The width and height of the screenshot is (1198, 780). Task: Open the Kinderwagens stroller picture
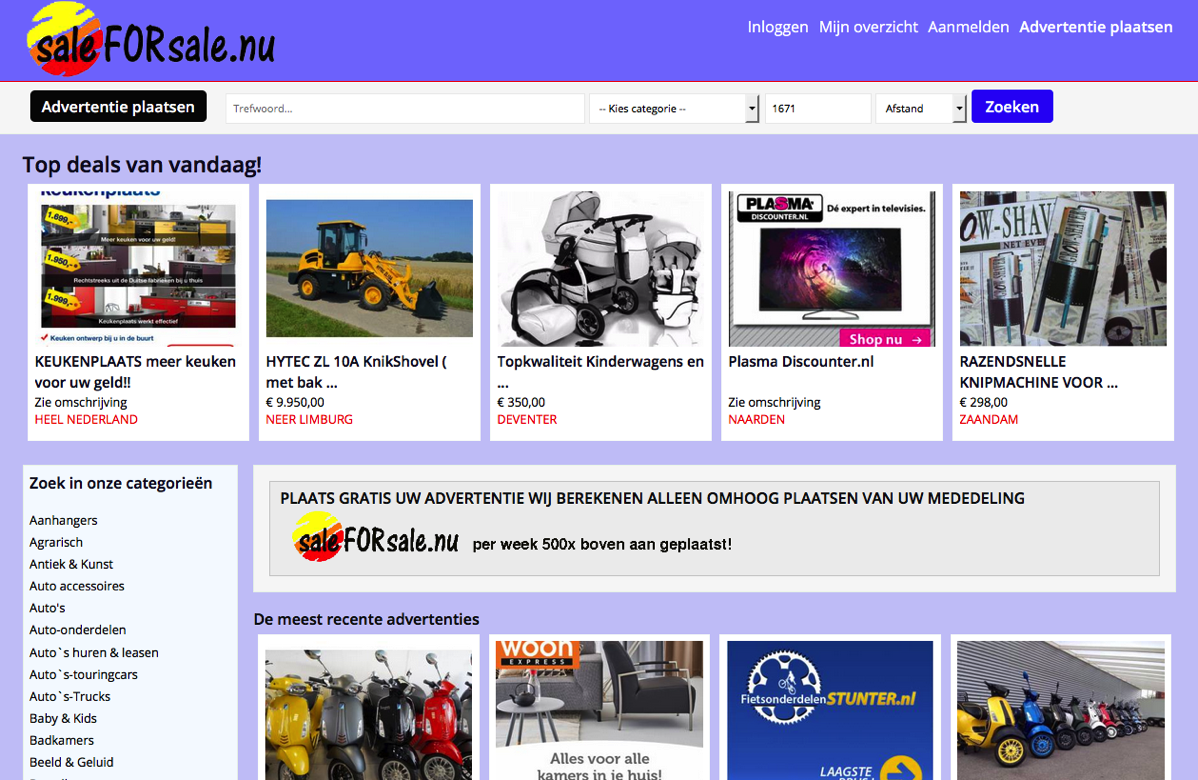pyautogui.click(x=601, y=267)
